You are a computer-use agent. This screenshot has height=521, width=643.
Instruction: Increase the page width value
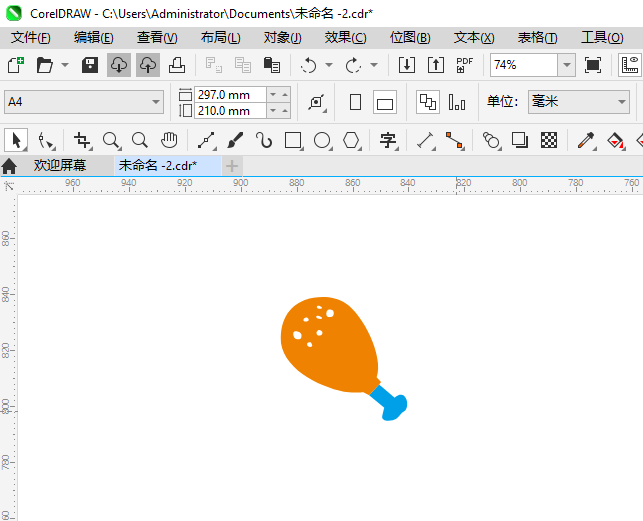point(285,95)
